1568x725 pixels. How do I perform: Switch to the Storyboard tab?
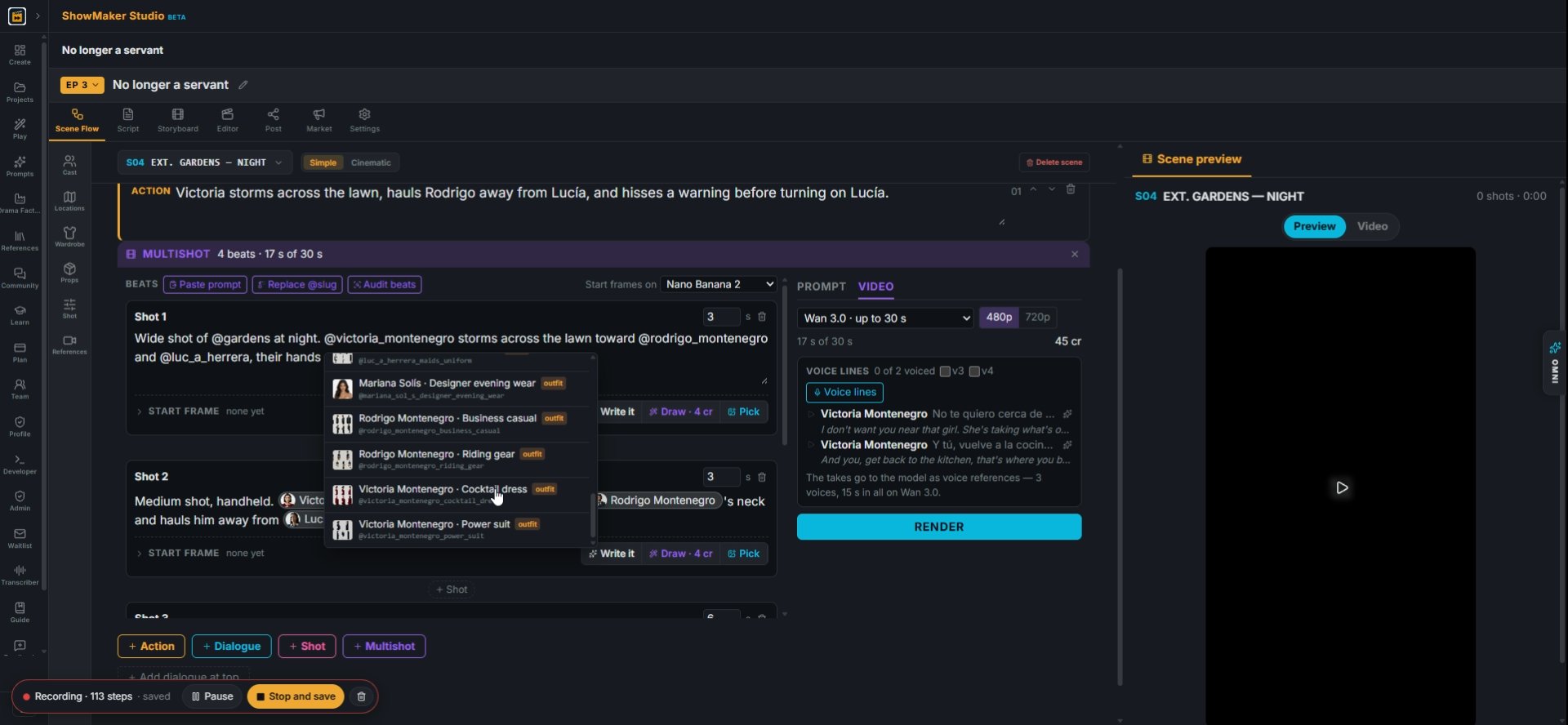pos(177,120)
